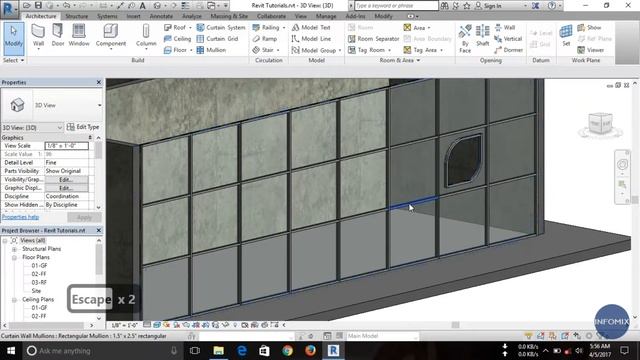The width and height of the screenshot is (640, 360).
Task: Open the Architecture ribbon tab
Action: [41, 16]
